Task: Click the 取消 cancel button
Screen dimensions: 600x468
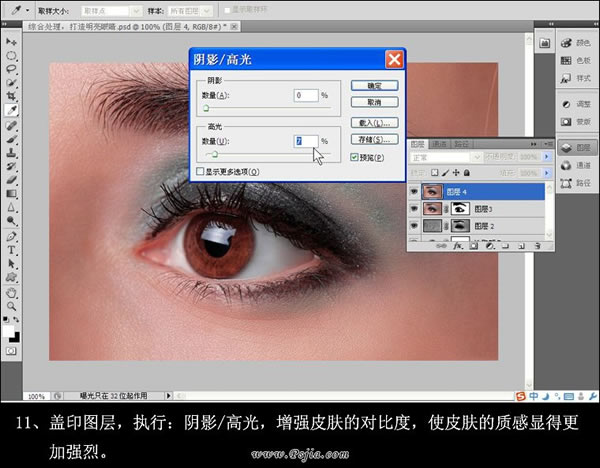Action: pyautogui.click(x=375, y=102)
